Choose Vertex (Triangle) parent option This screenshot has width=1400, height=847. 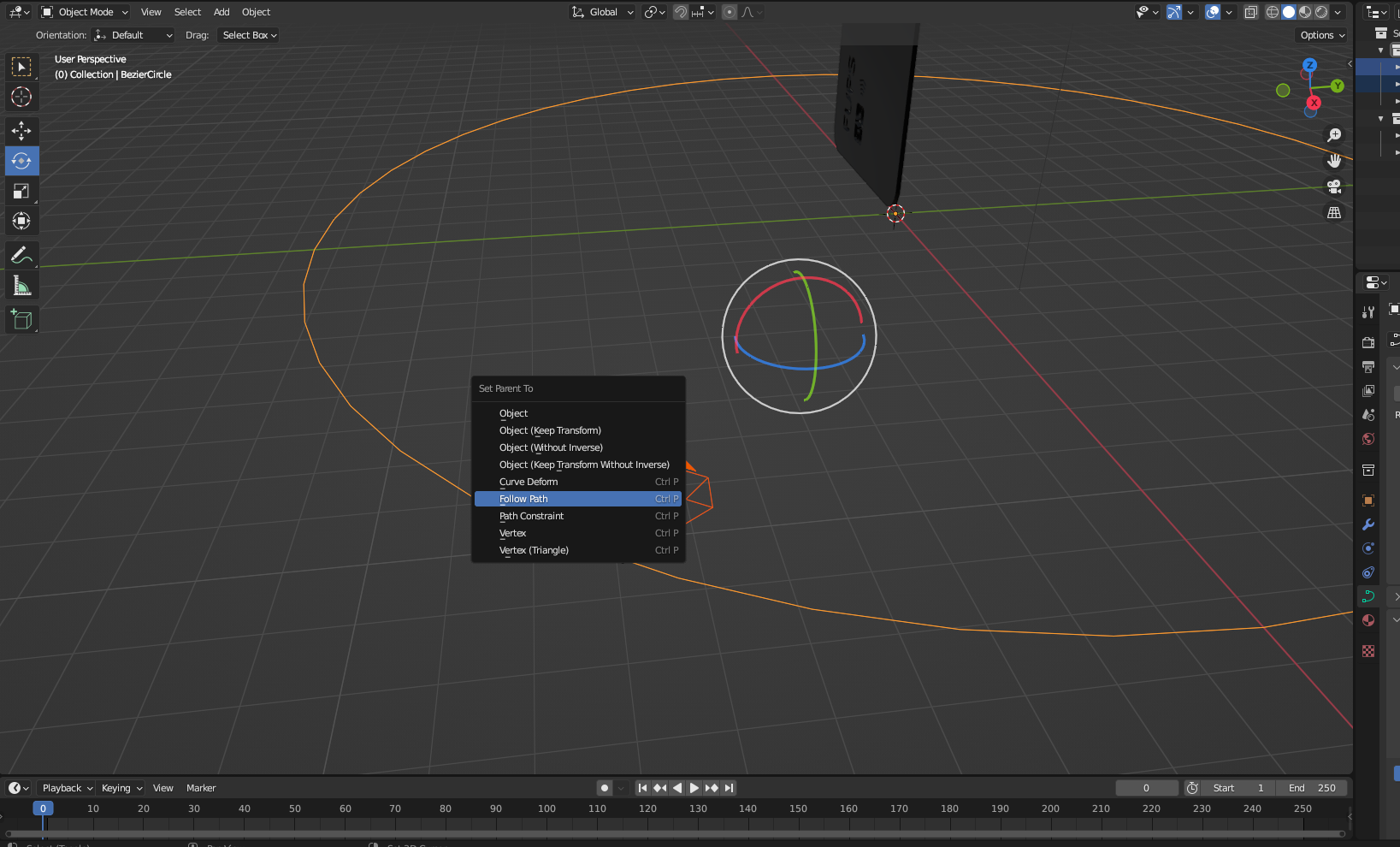pyautogui.click(x=578, y=550)
